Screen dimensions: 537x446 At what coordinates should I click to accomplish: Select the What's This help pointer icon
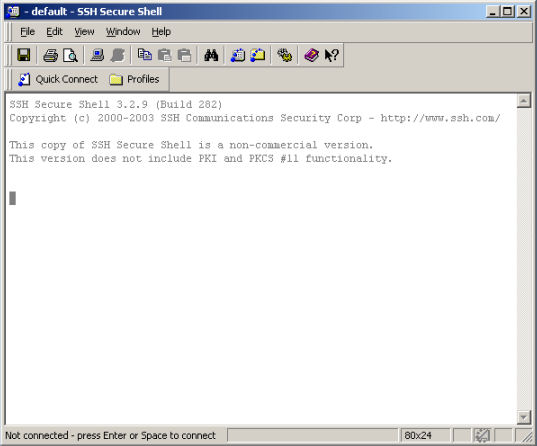(332, 55)
